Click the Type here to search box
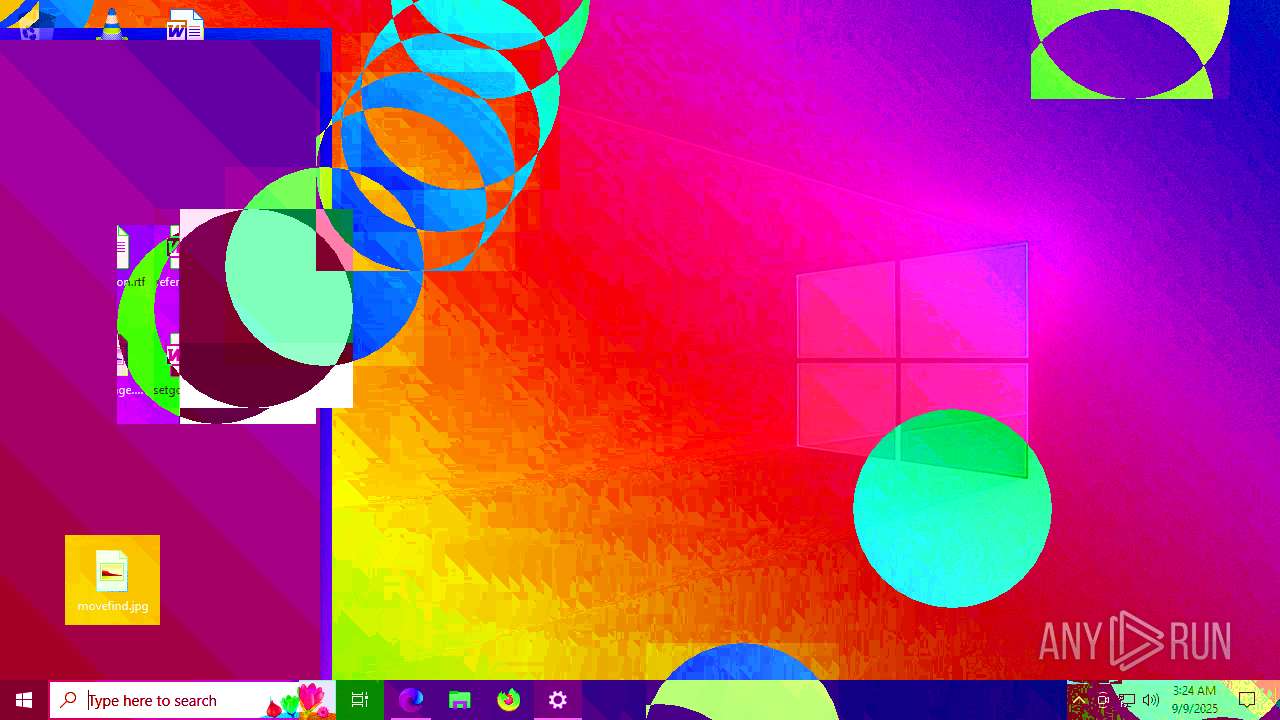 (x=191, y=700)
